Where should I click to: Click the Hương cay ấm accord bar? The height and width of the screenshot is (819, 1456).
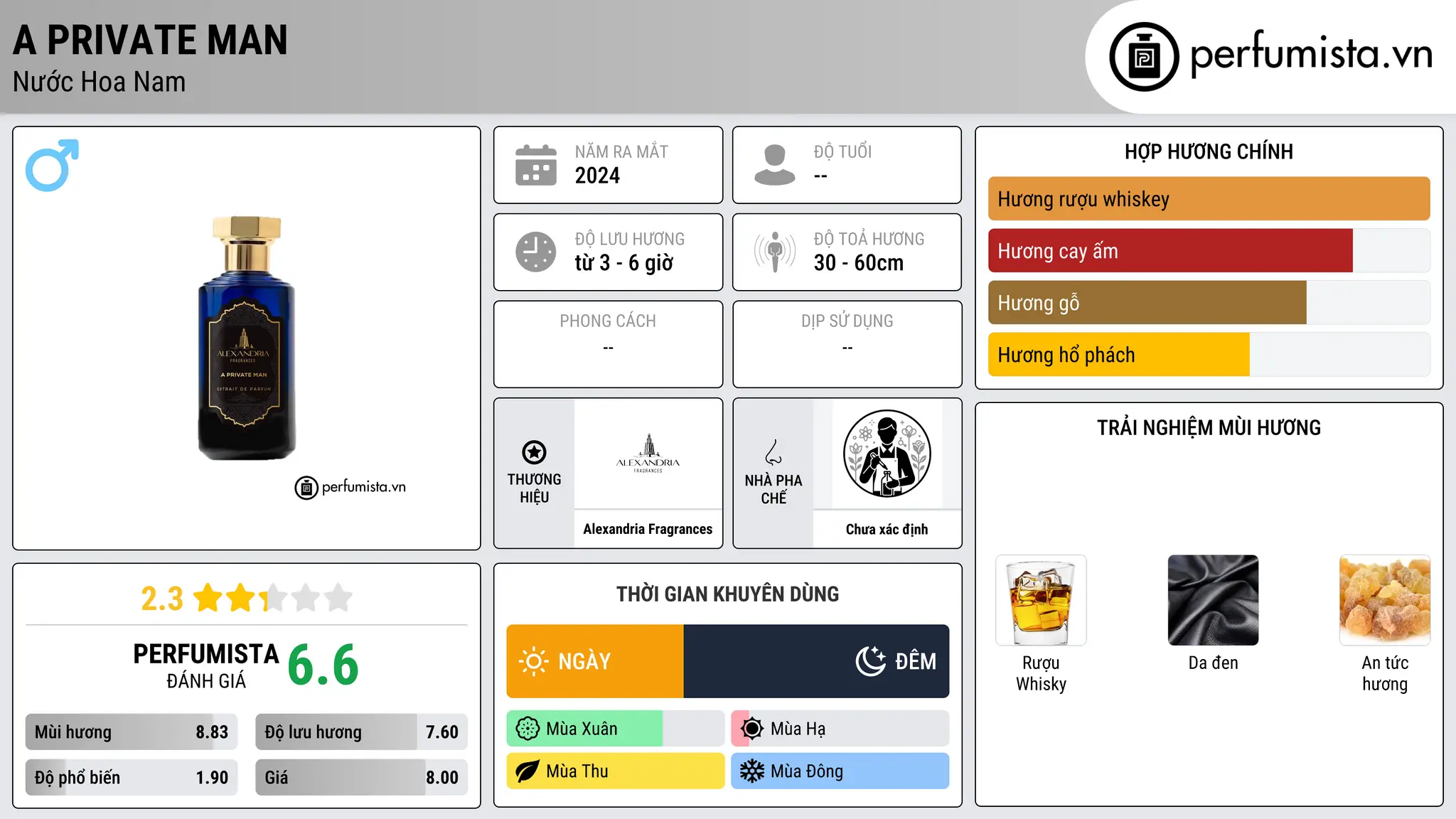pos(1209,251)
